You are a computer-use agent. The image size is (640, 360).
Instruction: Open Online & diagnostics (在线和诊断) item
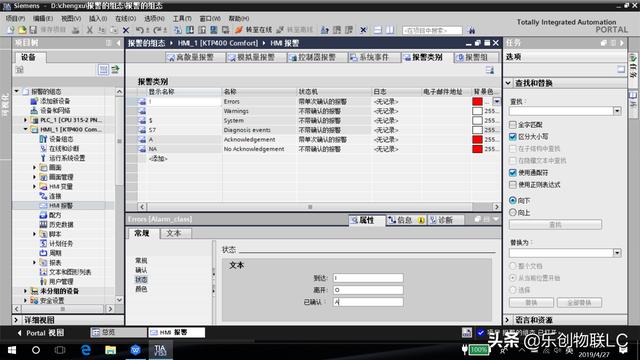(64, 149)
